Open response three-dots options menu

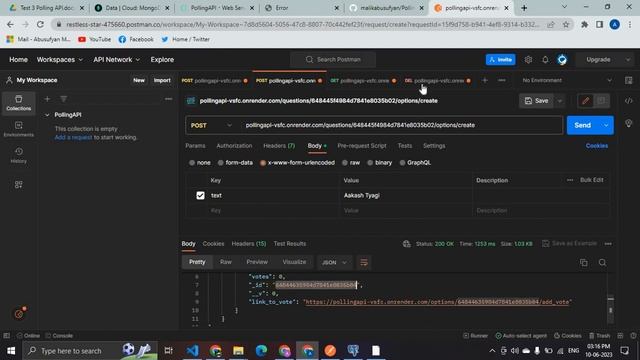click(x=608, y=244)
